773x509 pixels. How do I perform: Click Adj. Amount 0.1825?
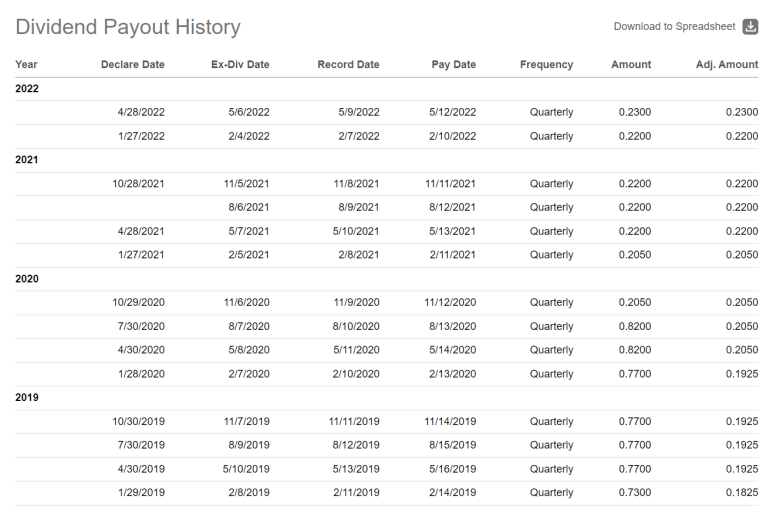(742, 493)
